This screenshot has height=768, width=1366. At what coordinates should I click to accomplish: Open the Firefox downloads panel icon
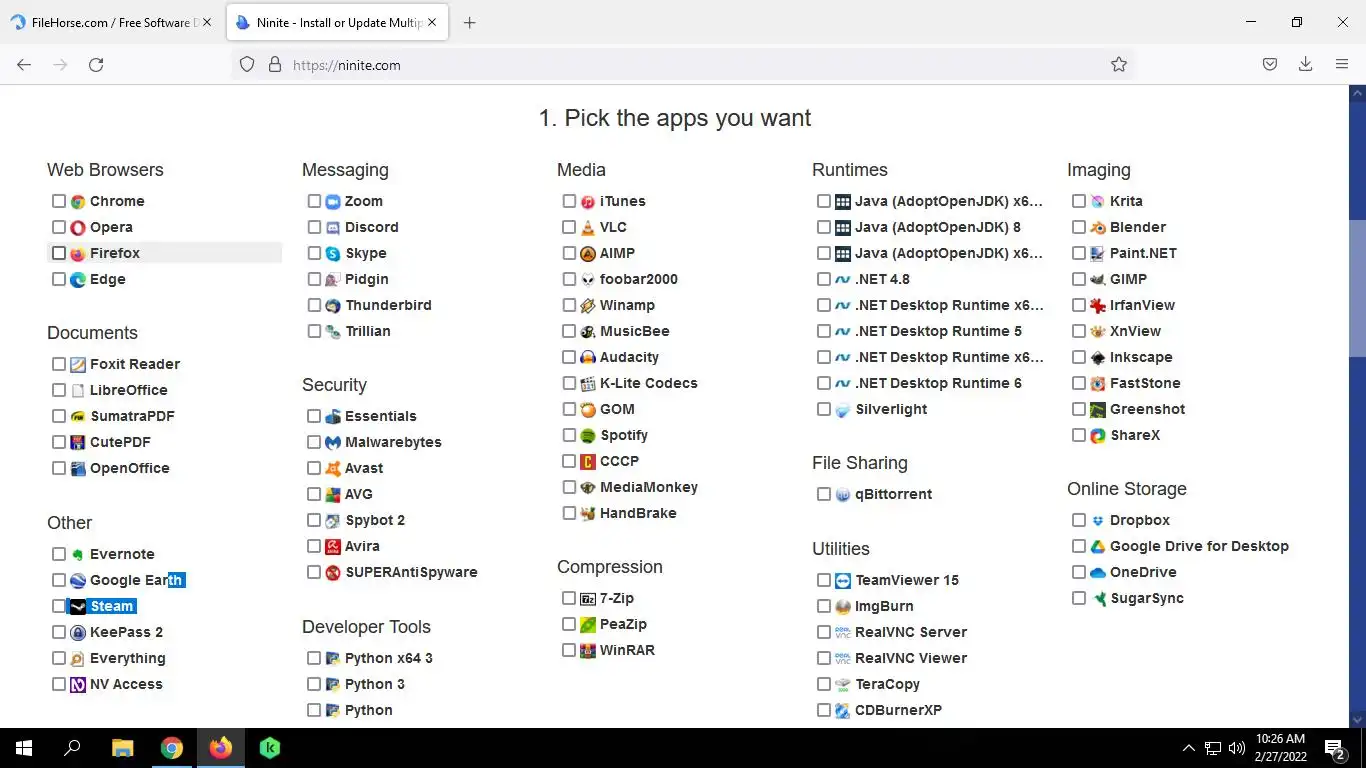click(1305, 64)
